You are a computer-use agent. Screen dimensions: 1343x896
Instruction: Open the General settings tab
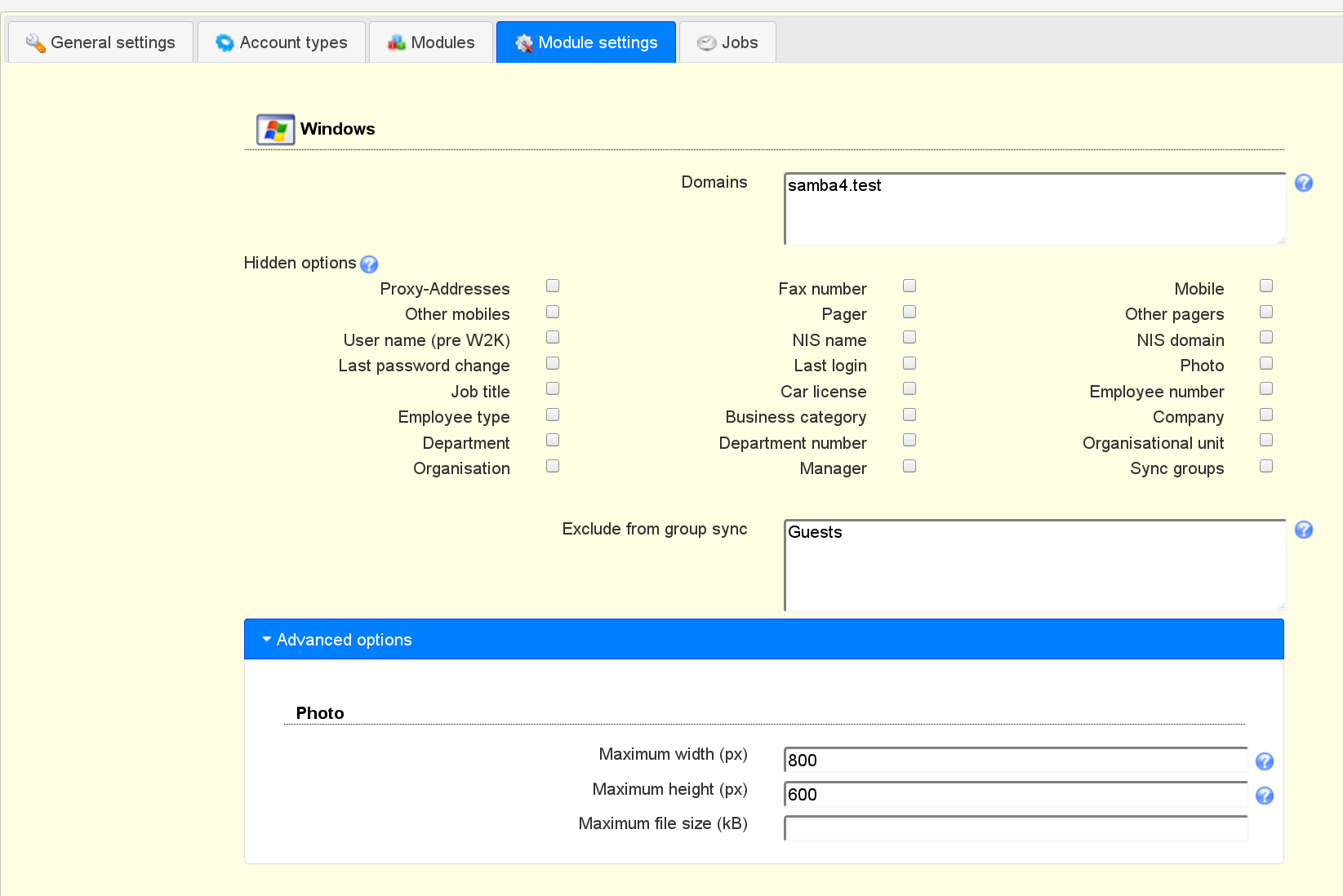click(100, 42)
